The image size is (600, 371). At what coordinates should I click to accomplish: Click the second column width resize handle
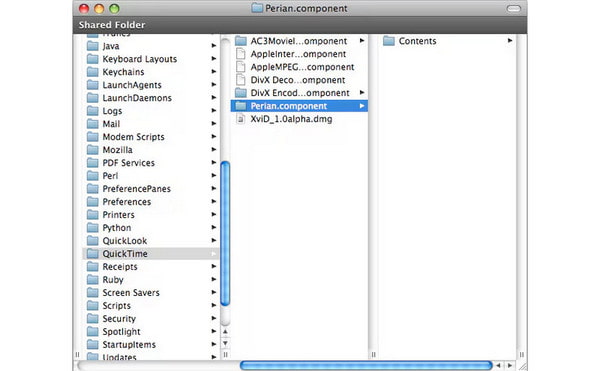[x=373, y=355]
